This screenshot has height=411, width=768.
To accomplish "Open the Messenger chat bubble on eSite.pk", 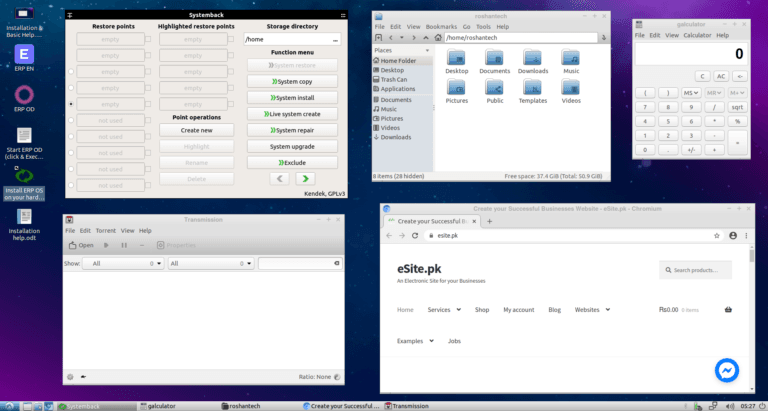I will click(726, 370).
